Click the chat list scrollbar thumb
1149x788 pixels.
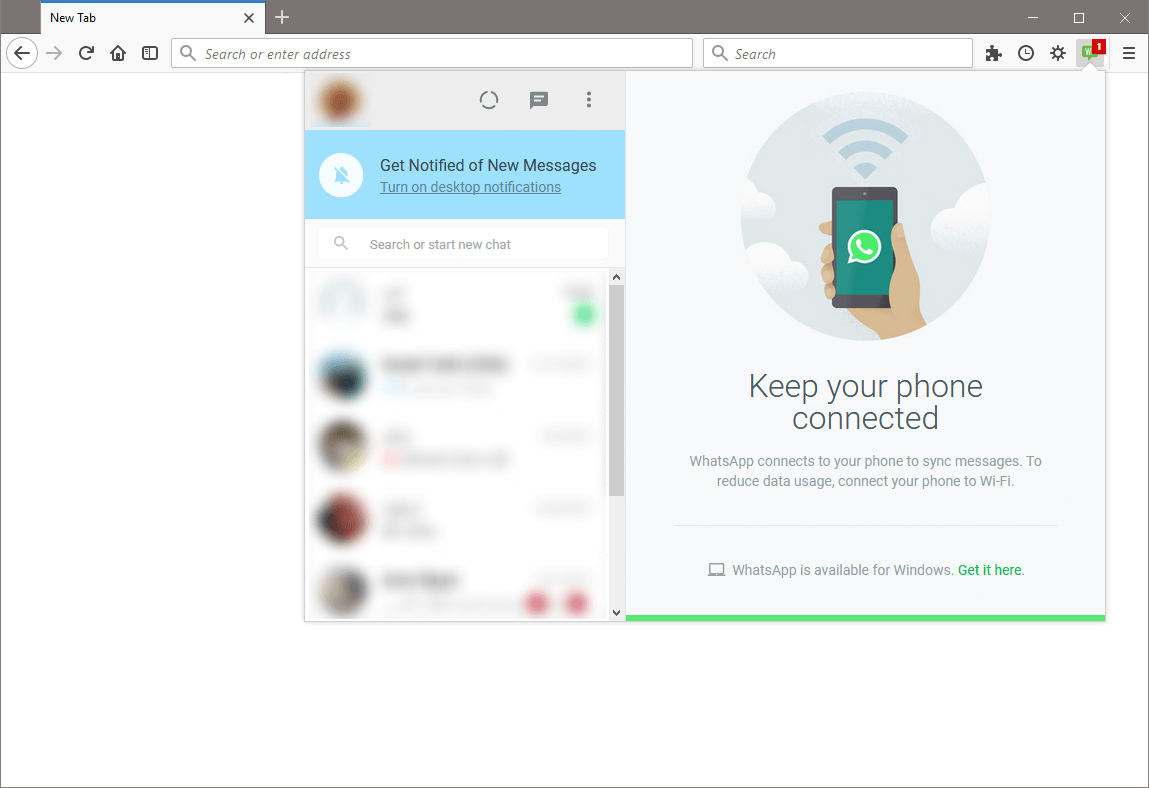[x=616, y=390]
